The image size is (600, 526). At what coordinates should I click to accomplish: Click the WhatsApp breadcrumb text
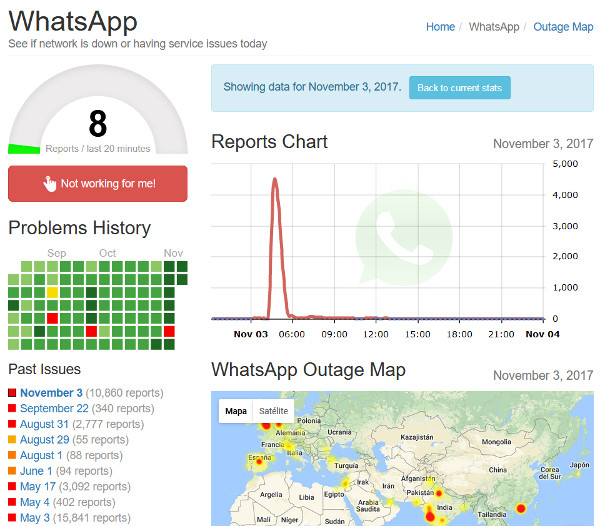(494, 27)
